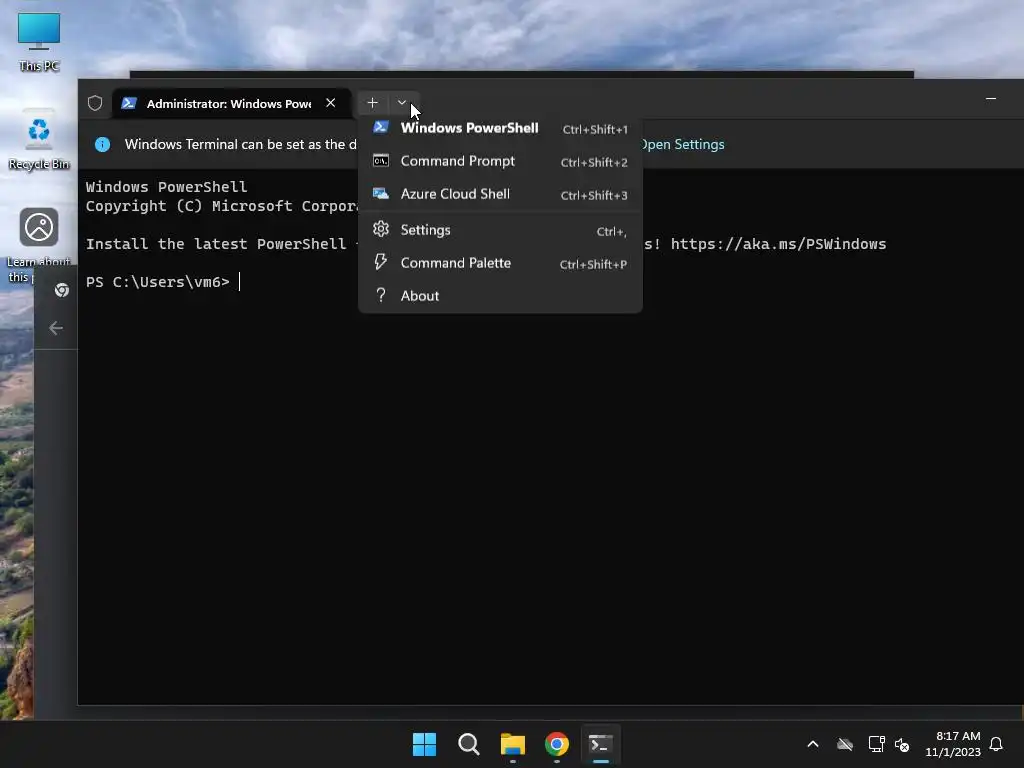Open clock showing 8:17 AM
This screenshot has width=1024, height=768.
(x=953, y=744)
